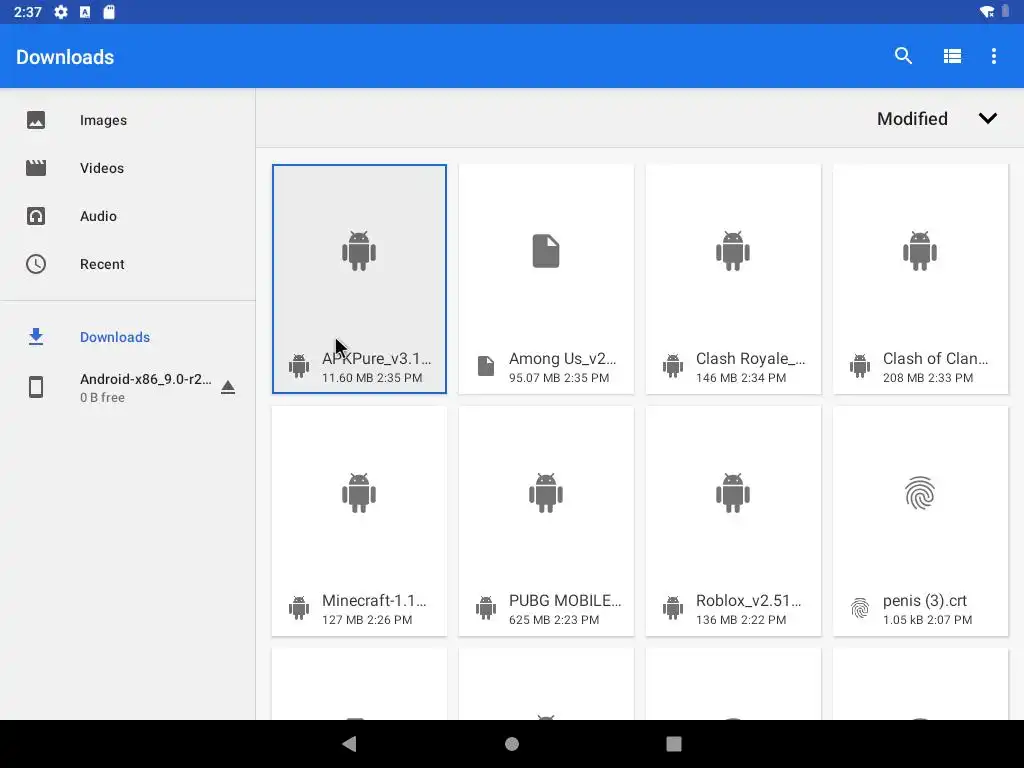Eject the Android-x86 storage device

coord(228,387)
